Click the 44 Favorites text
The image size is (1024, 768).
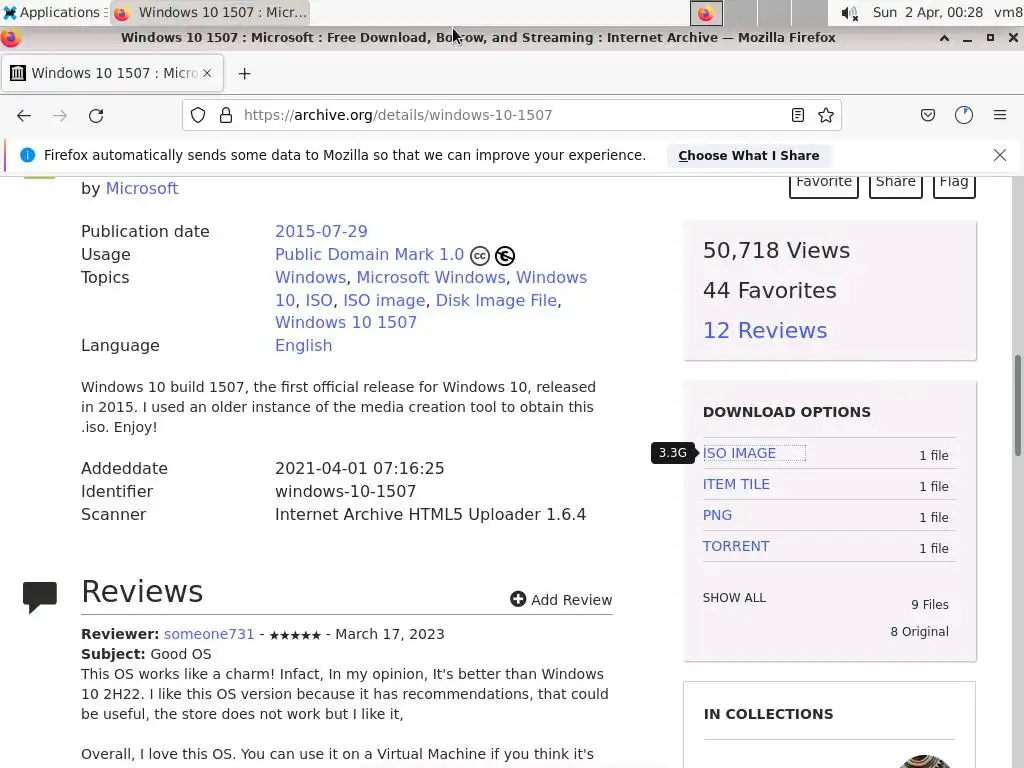point(769,291)
